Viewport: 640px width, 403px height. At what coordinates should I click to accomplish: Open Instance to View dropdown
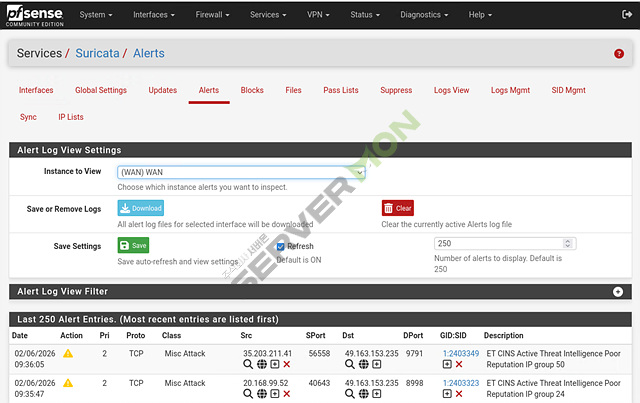(241, 172)
